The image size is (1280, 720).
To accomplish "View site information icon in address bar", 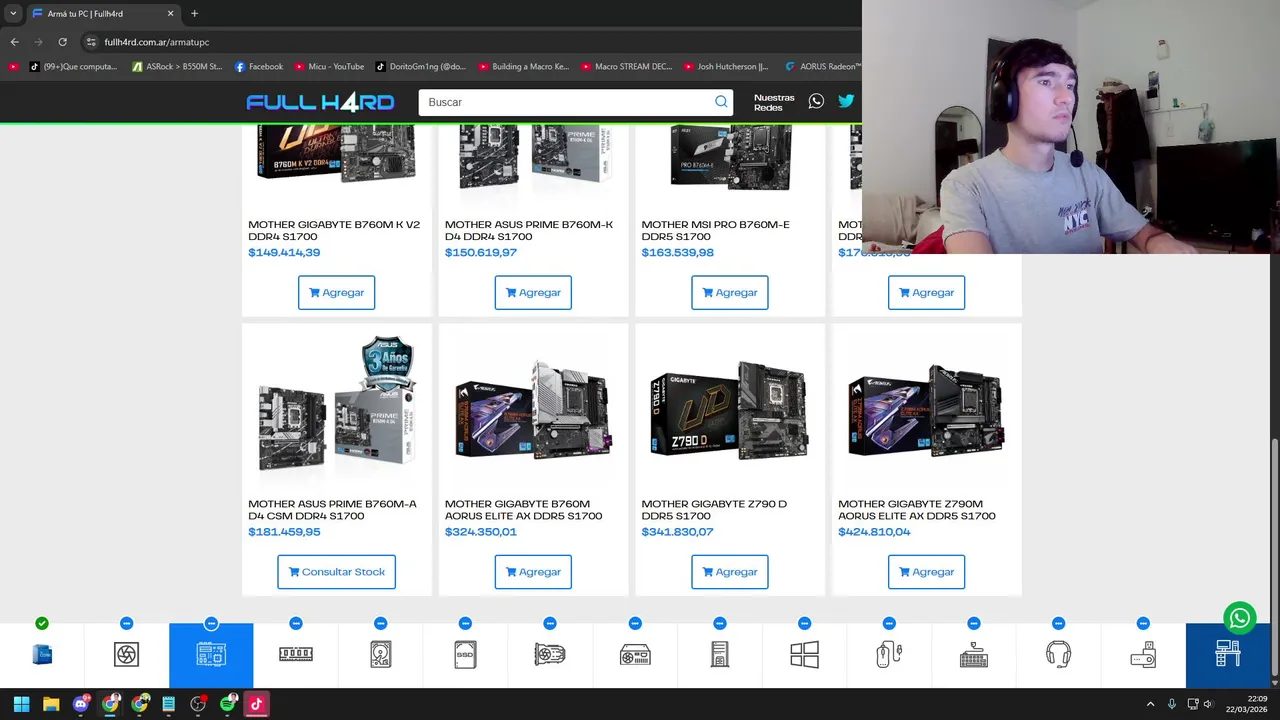I will pos(91,42).
